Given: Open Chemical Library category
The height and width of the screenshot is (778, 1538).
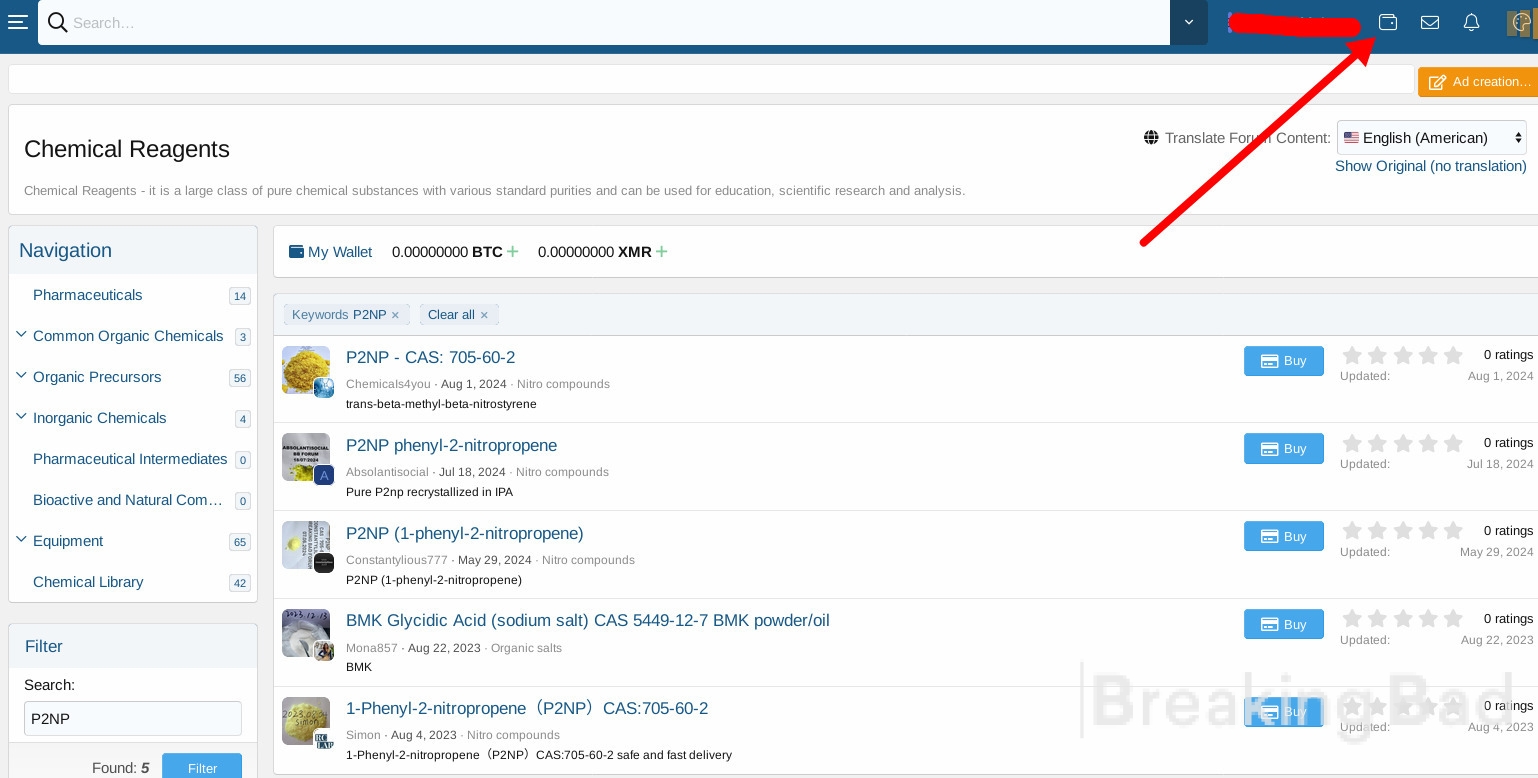Looking at the screenshot, I should point(88,582).
